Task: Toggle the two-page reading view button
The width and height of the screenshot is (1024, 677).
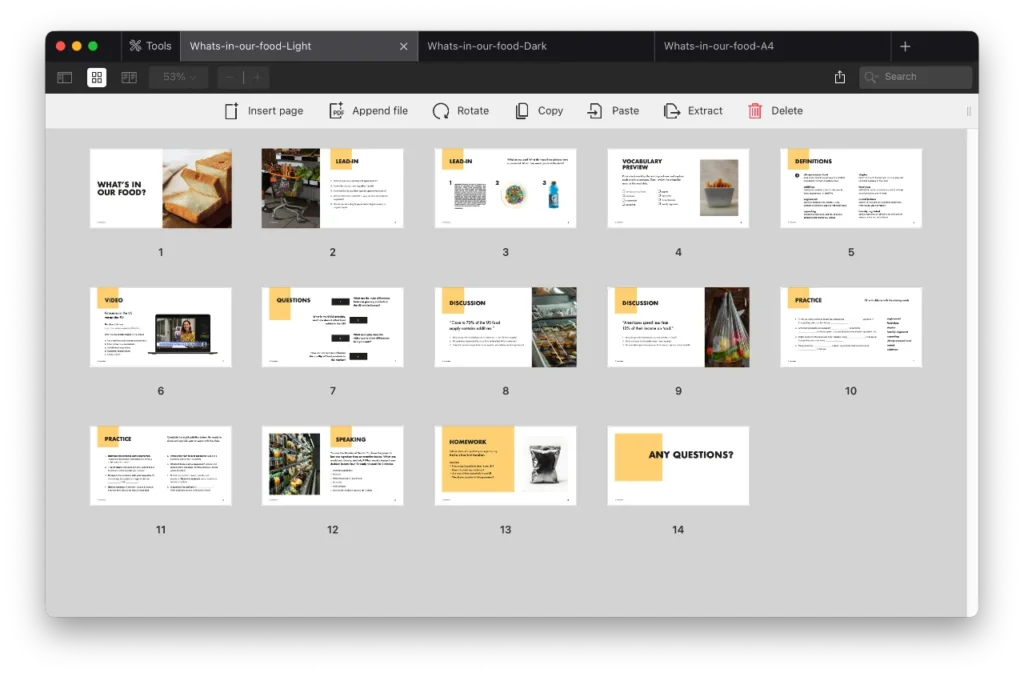Action: click(129, 77)
